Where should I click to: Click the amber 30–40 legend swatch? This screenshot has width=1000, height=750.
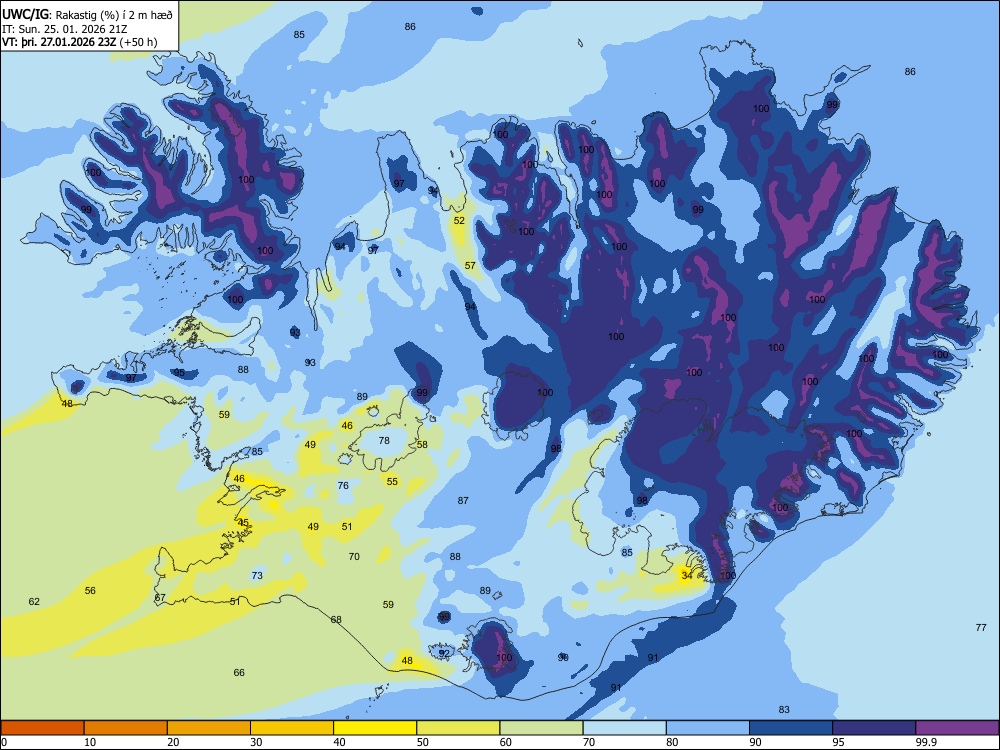pyautogui.click(x=292, y=728)
